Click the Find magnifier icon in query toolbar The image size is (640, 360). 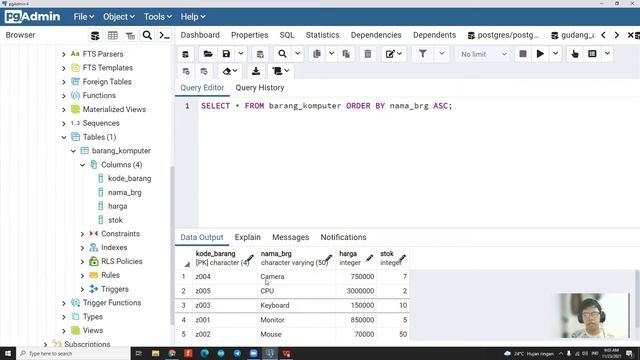[282, 54]
